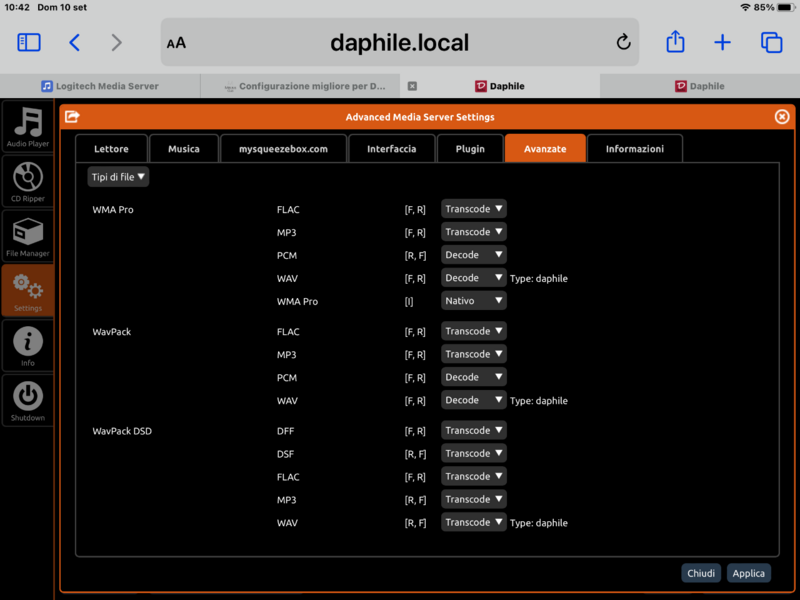This screenshot has height=600, width=800.
Task: Click the Chiudi button
Action: (x=701, y=573)
